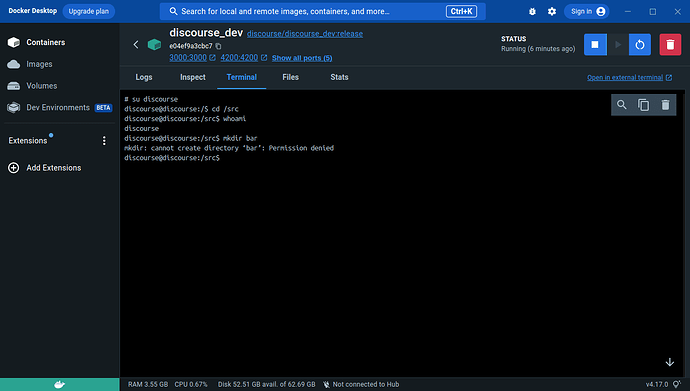This screenshot has height=391, width=690.
Task: Click the Extensions heading
Action: tap(28, 141)
